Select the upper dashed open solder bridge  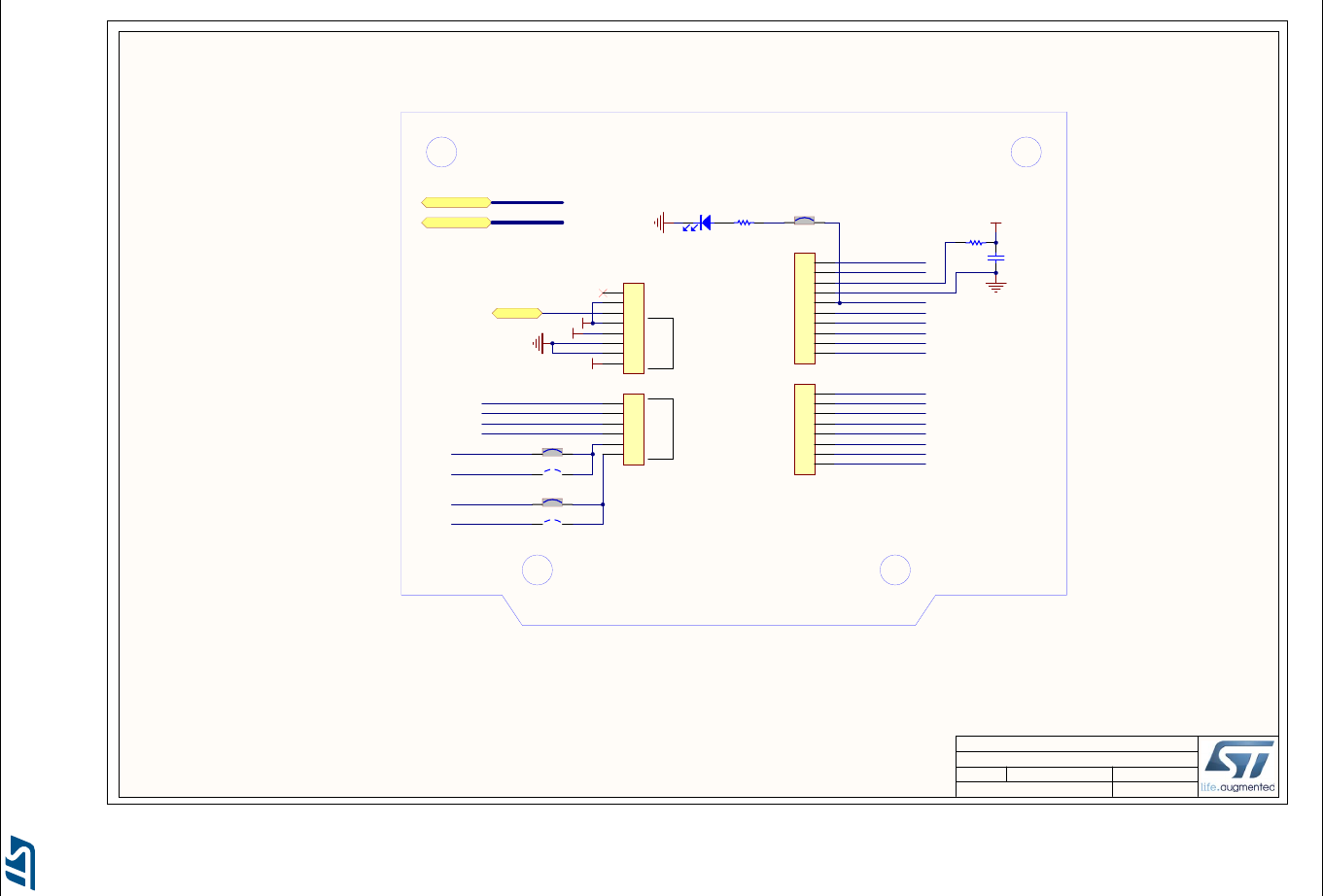click(552, 471)
